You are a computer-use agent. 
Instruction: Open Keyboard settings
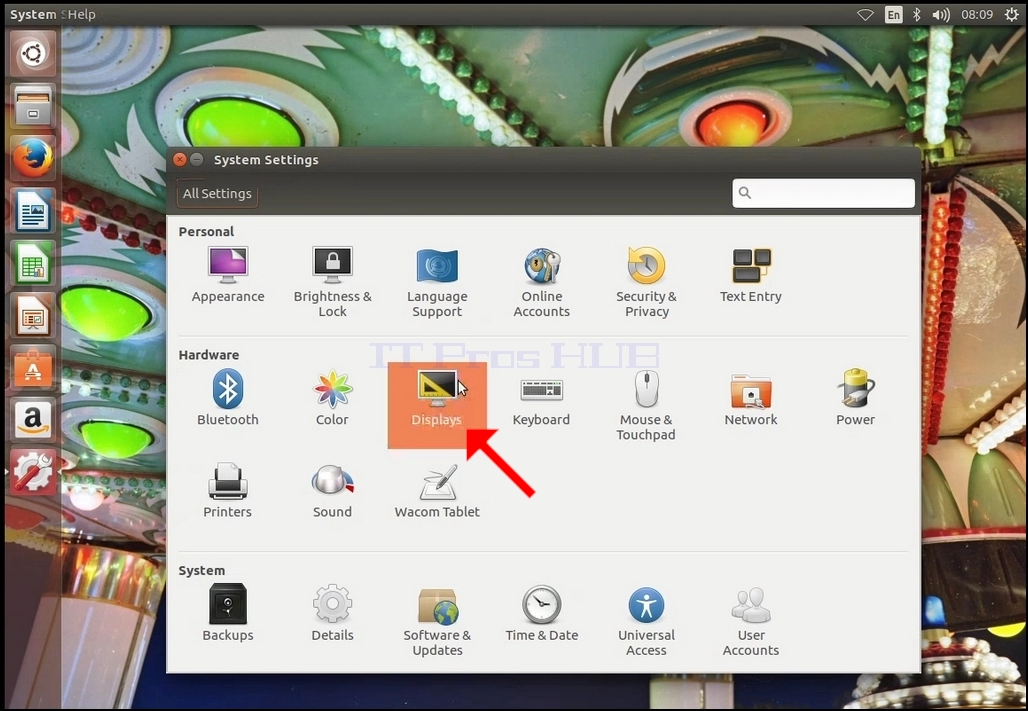[x=541, y=397]
